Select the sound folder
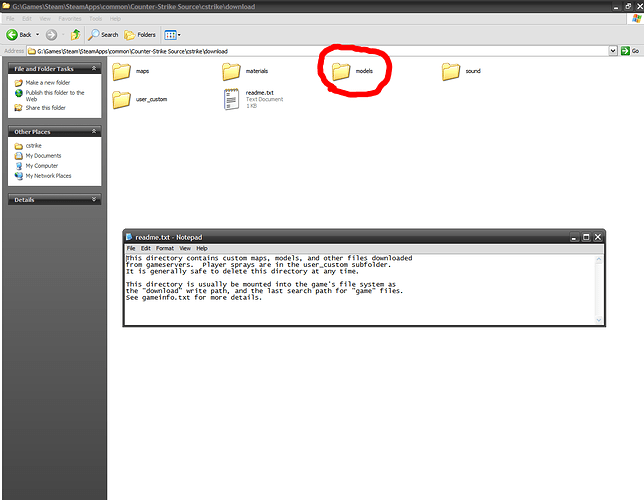 (461, 71)
